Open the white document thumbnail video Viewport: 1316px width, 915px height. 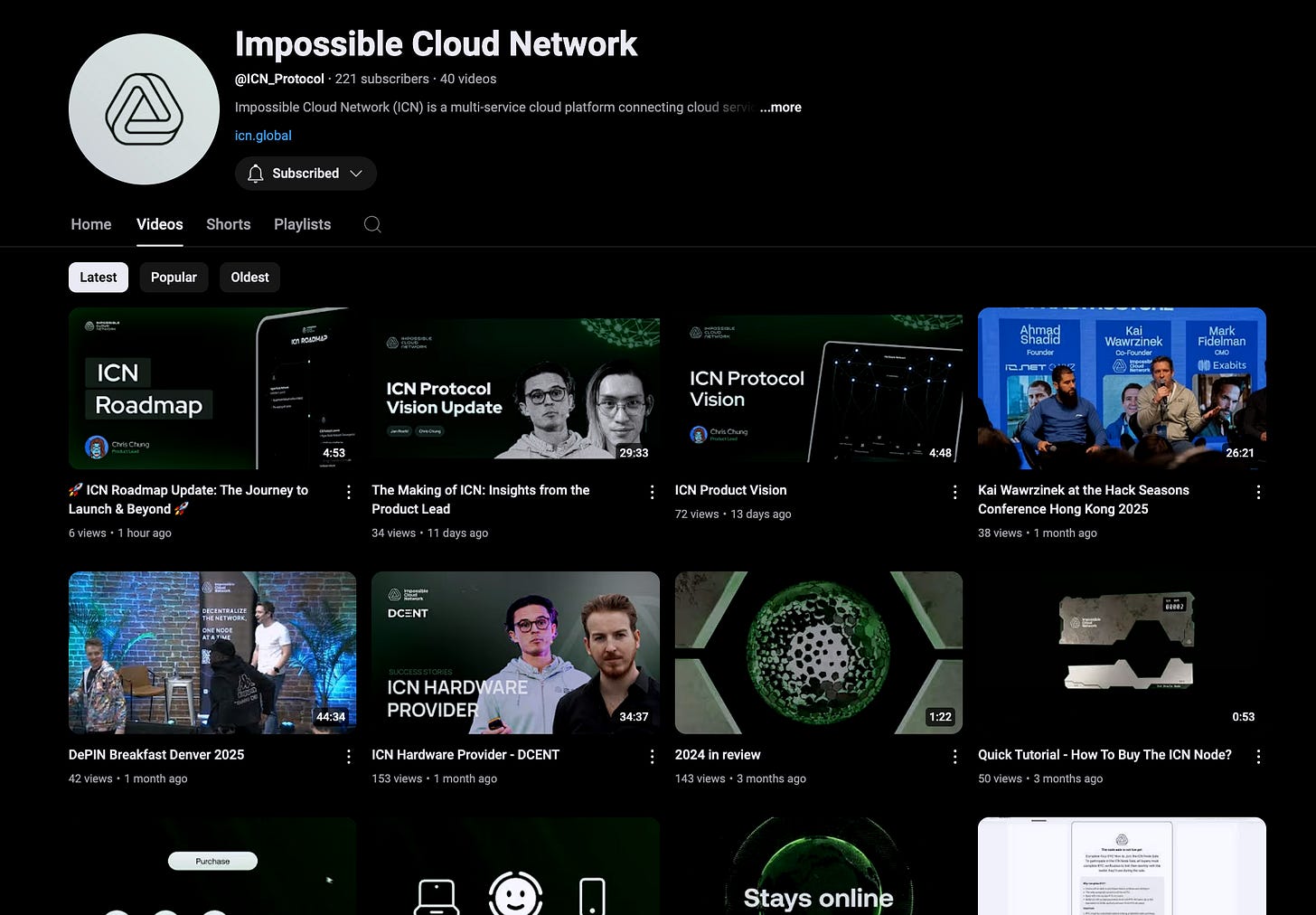pyautogui.click(x=1122, y=866)
